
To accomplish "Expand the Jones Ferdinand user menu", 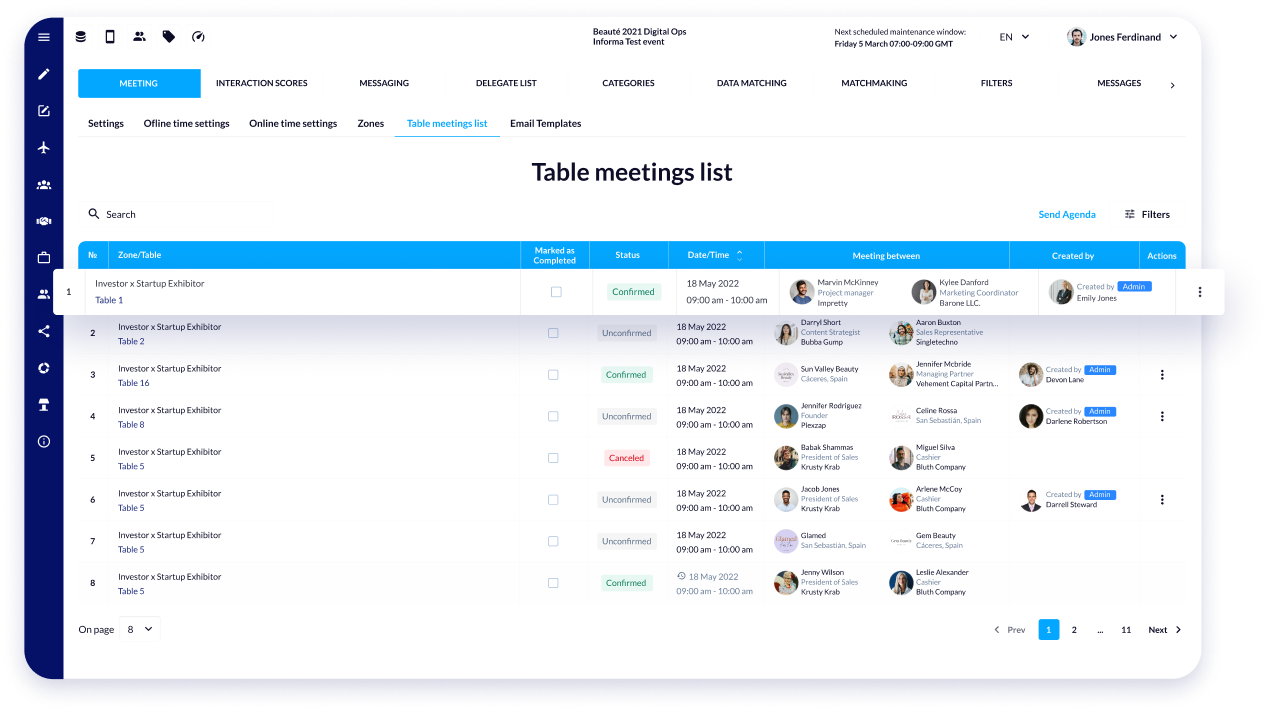I will 1122,37.
